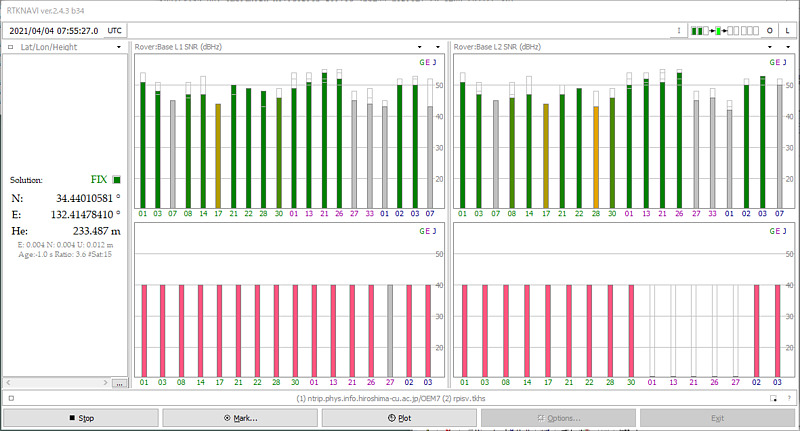Click the orange bar for satellite 28 in L2 chart
The image size is (800, 431).
[x=596, y=157]
